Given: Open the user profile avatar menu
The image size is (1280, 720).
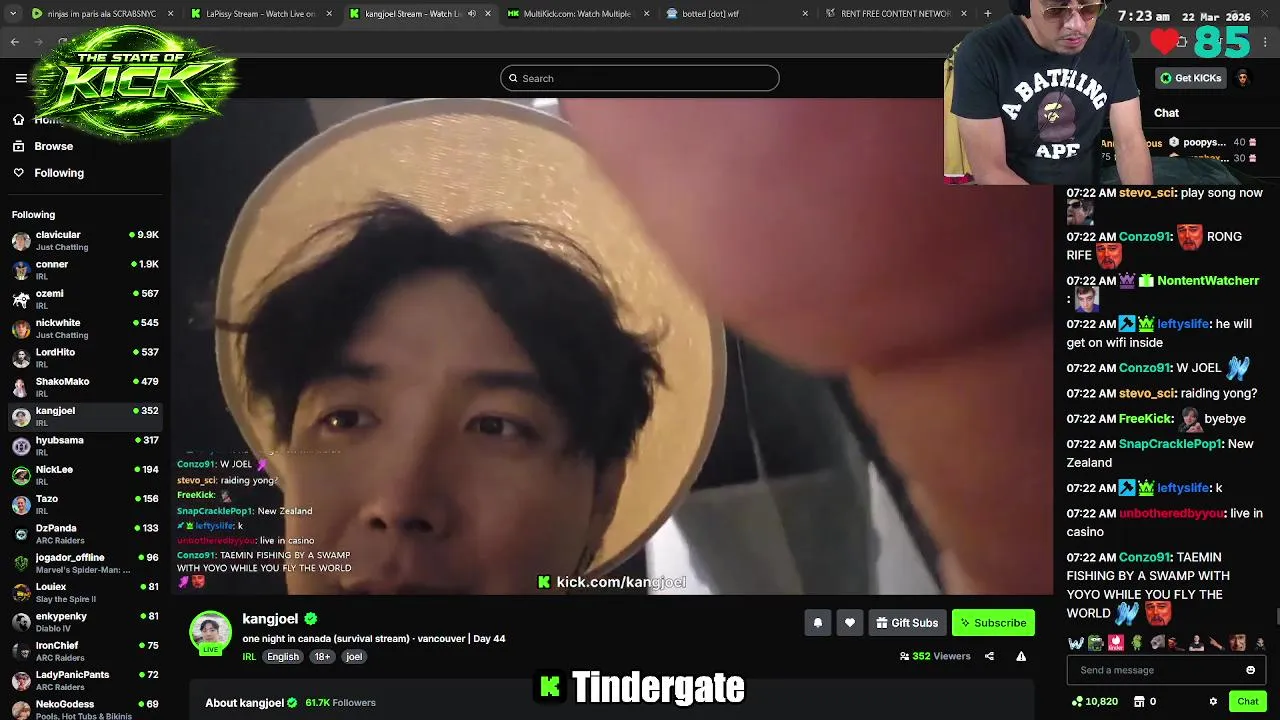Looking at the screenshot, I should tap(1243, 78).
